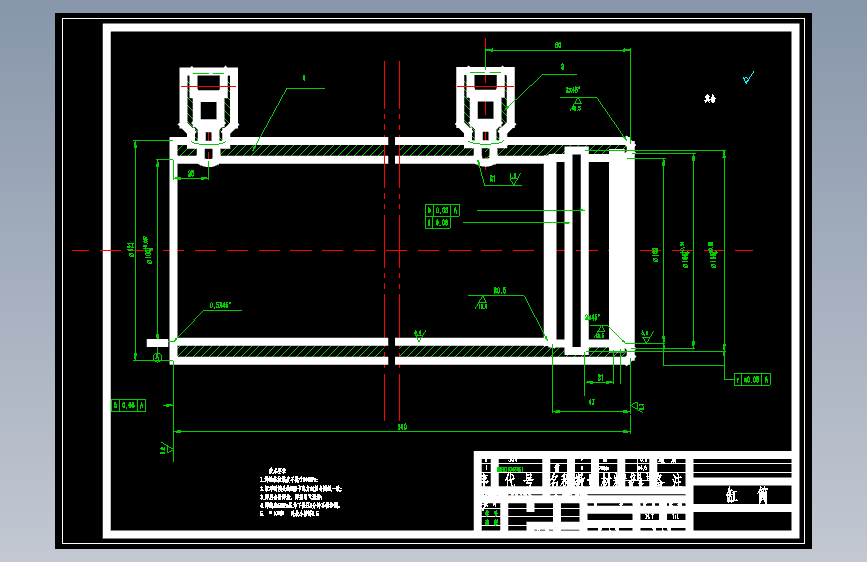
Task: Select the 'R1' radius callout
Action: (x=493, y=179)
